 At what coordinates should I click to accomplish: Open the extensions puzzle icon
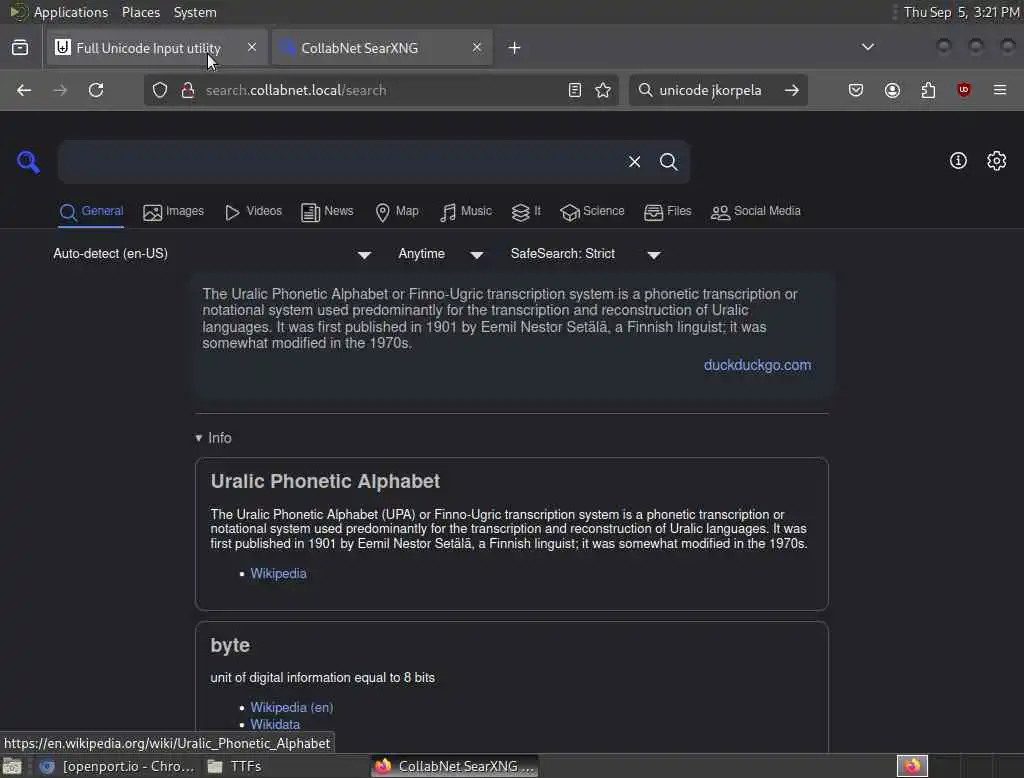coord(928,90)
